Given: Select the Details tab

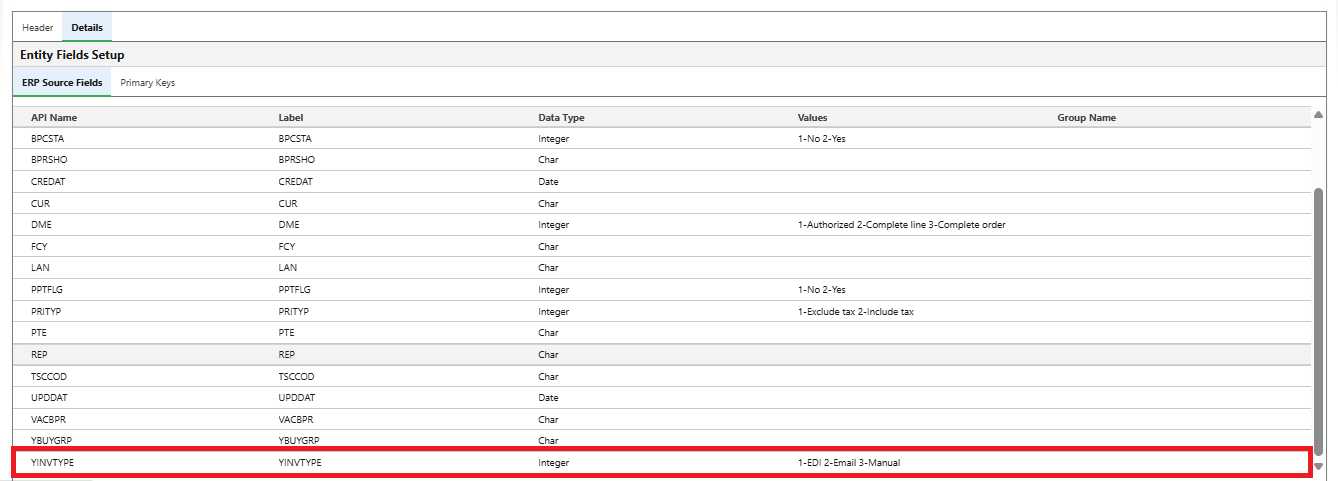Looking at the screenshot, I should [87, 27].
